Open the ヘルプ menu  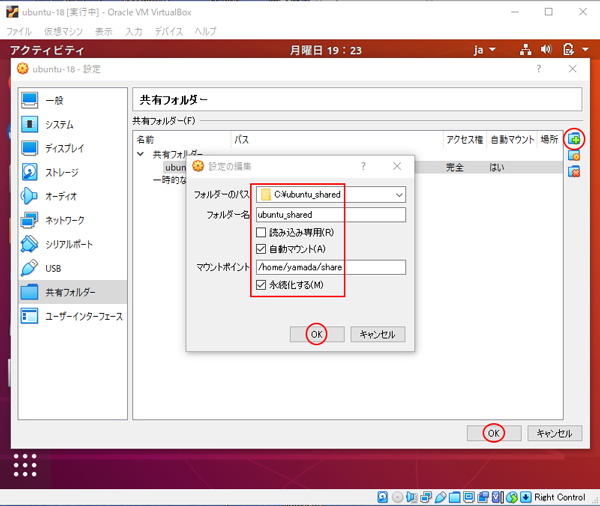click(x=205, y=31)
